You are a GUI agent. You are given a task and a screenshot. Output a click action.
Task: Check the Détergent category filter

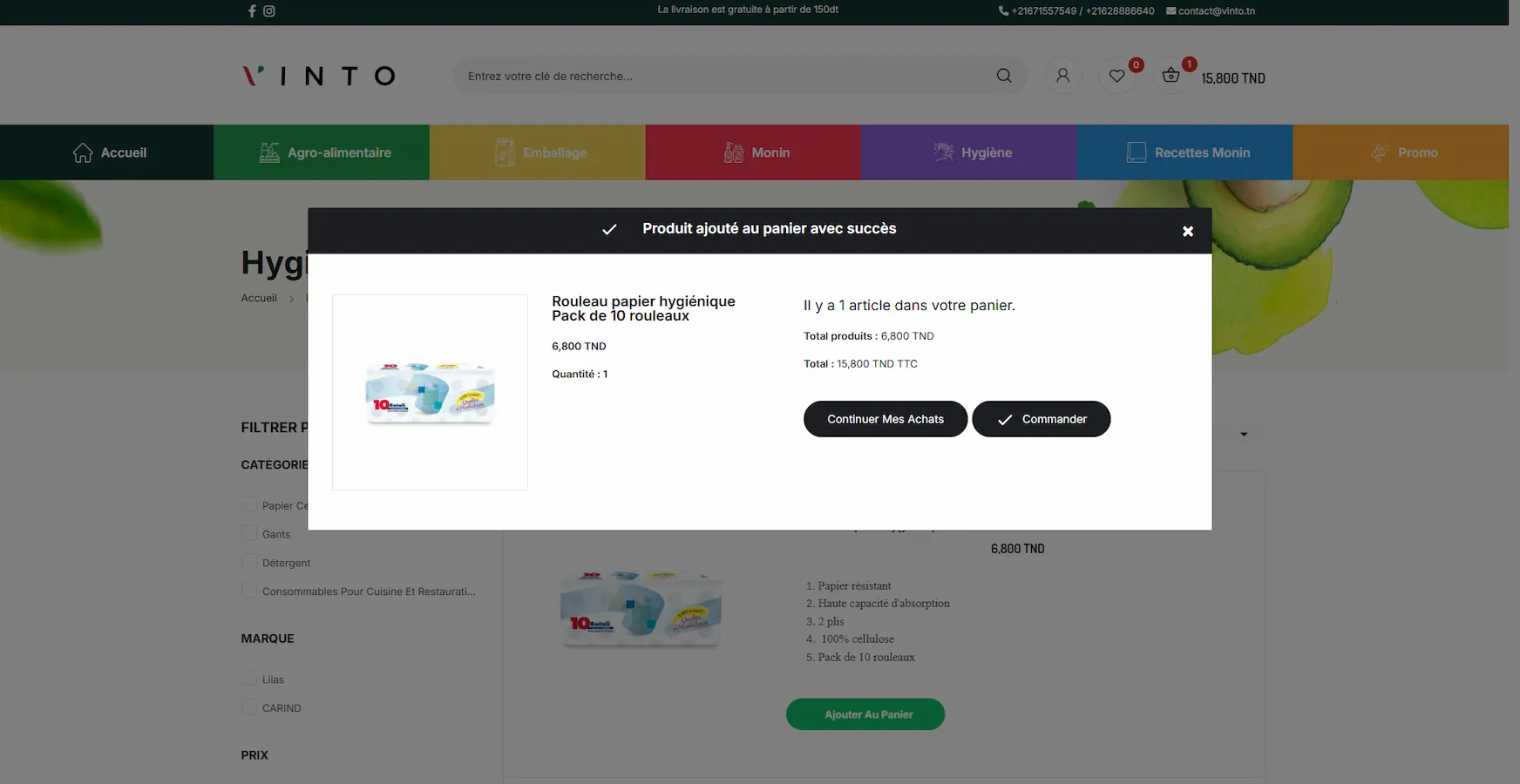(249, 562)
